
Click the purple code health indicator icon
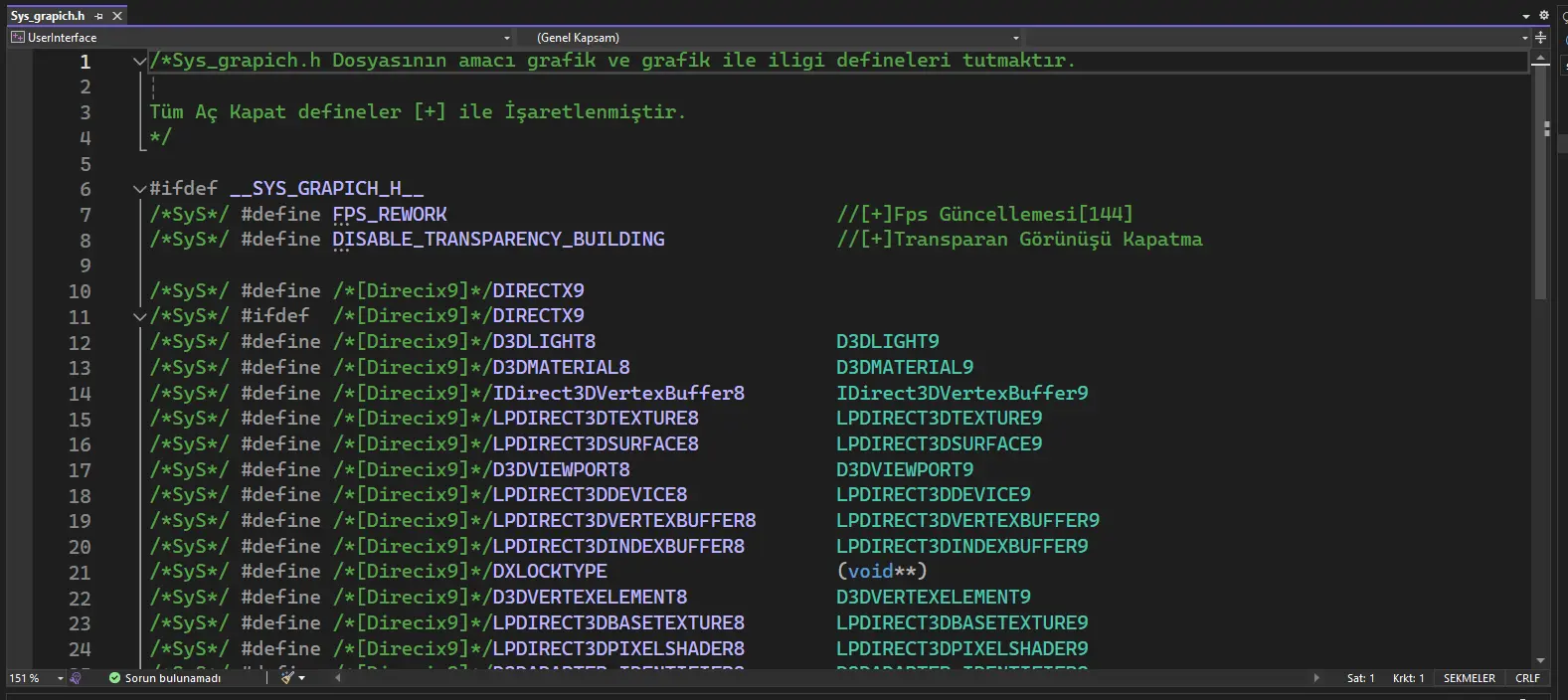(76, 678)
